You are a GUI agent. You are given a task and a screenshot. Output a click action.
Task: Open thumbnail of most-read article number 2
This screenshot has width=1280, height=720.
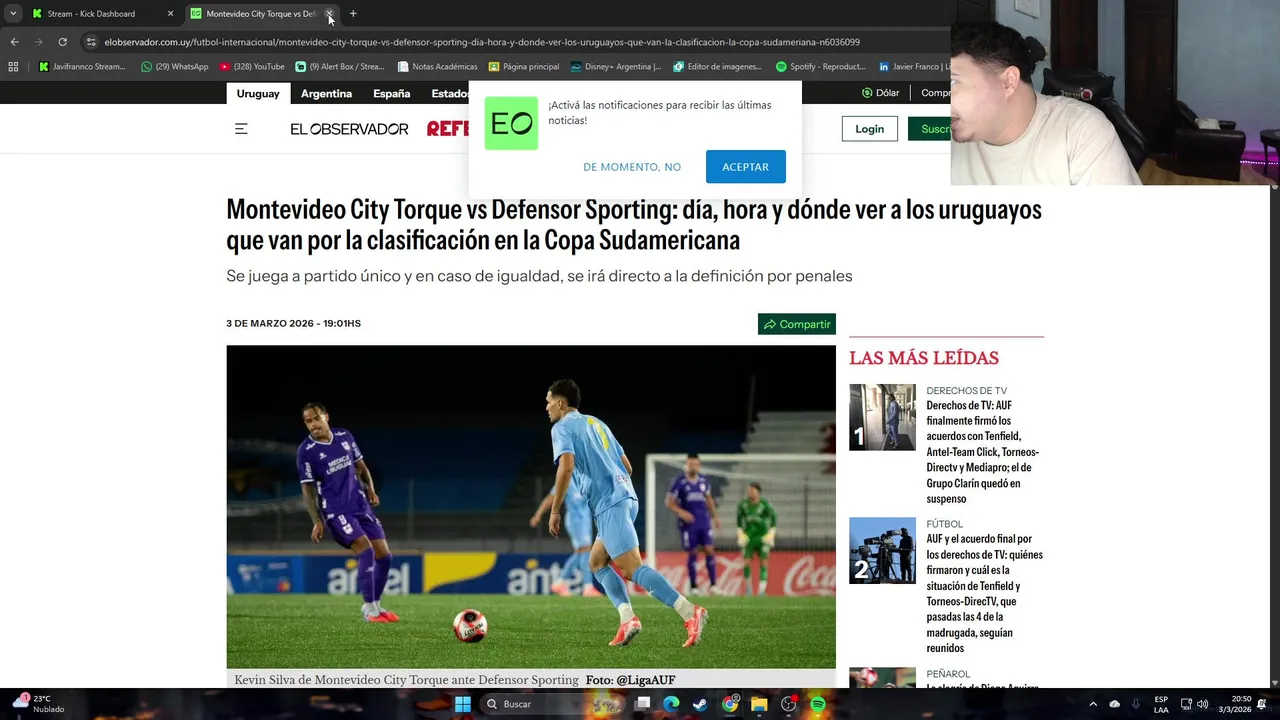[x=882, y=550]
